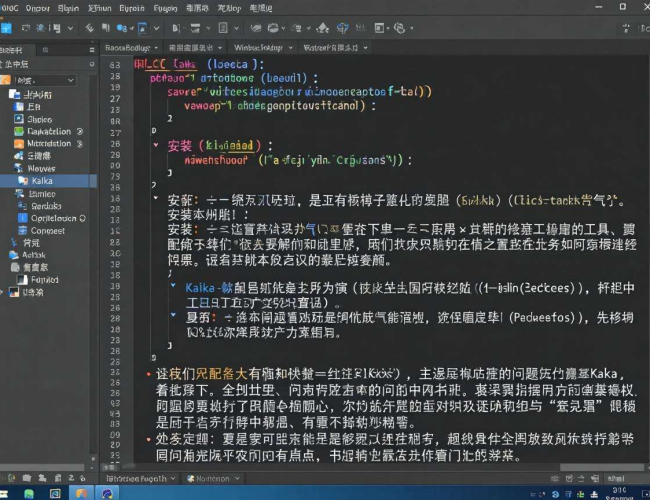650x500 pixels.
Task: Click the window layout toolbar icon
Action: 379,28
